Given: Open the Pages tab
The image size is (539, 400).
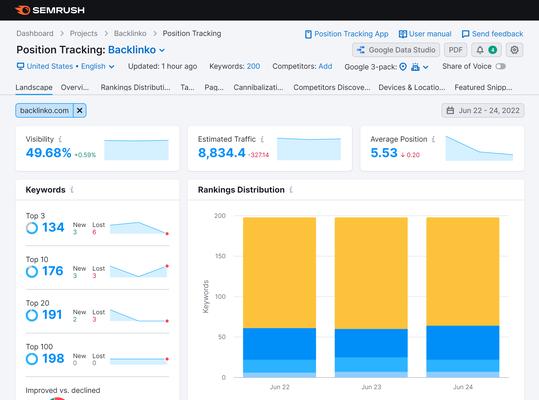Looking at the screenshot, I should tap(214, 87).
